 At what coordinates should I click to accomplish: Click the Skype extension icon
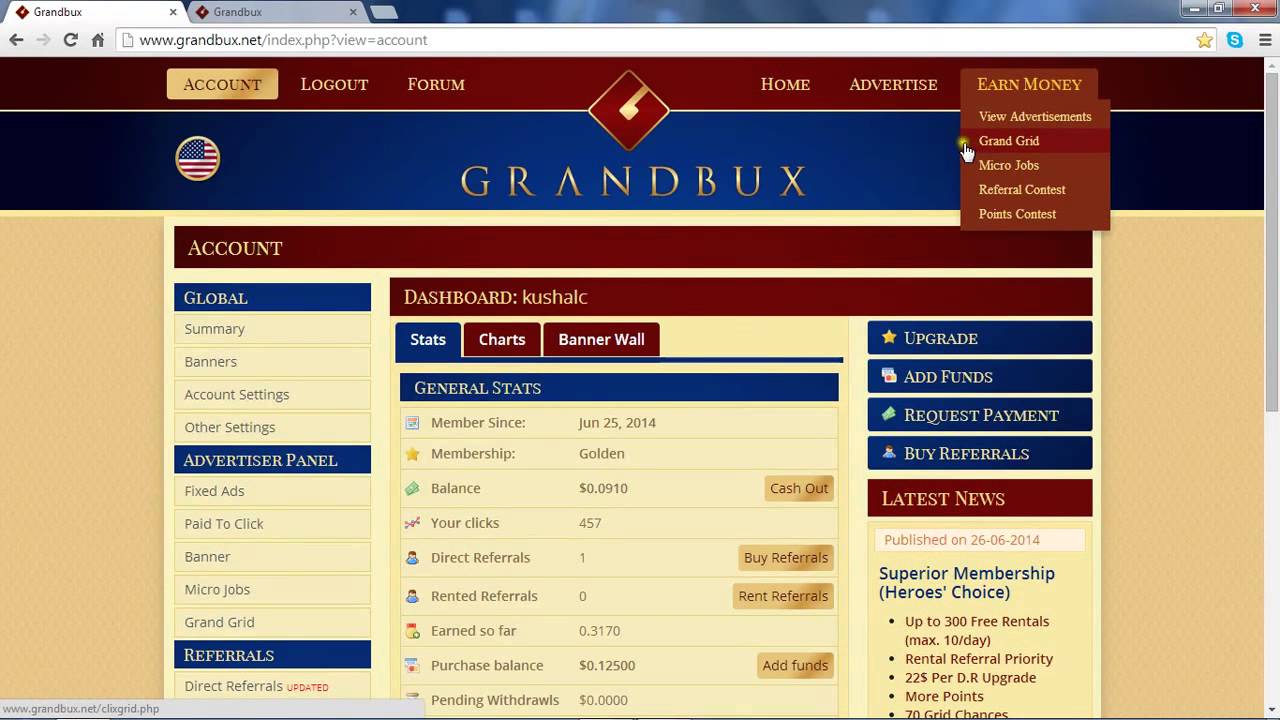(1235, 40)
